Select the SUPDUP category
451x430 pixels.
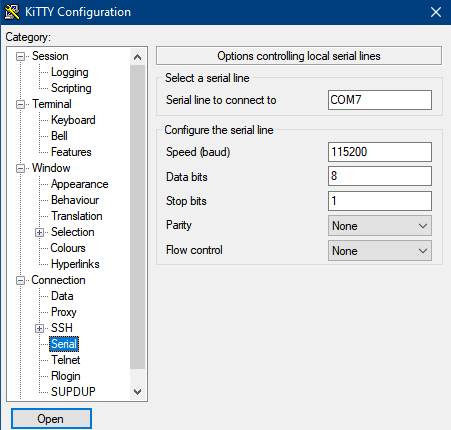coord(73,392)
